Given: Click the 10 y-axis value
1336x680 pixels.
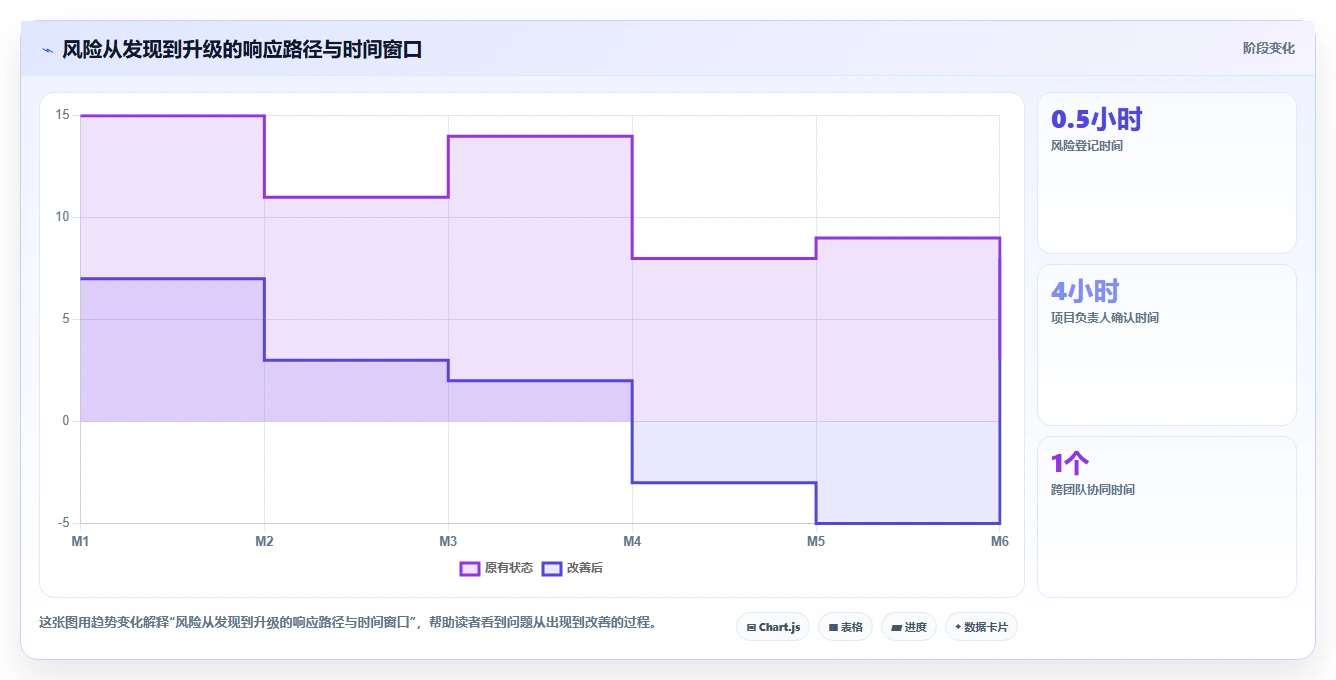Looking at the screenshot, I should pyautogui.click(x=62, y=217).
